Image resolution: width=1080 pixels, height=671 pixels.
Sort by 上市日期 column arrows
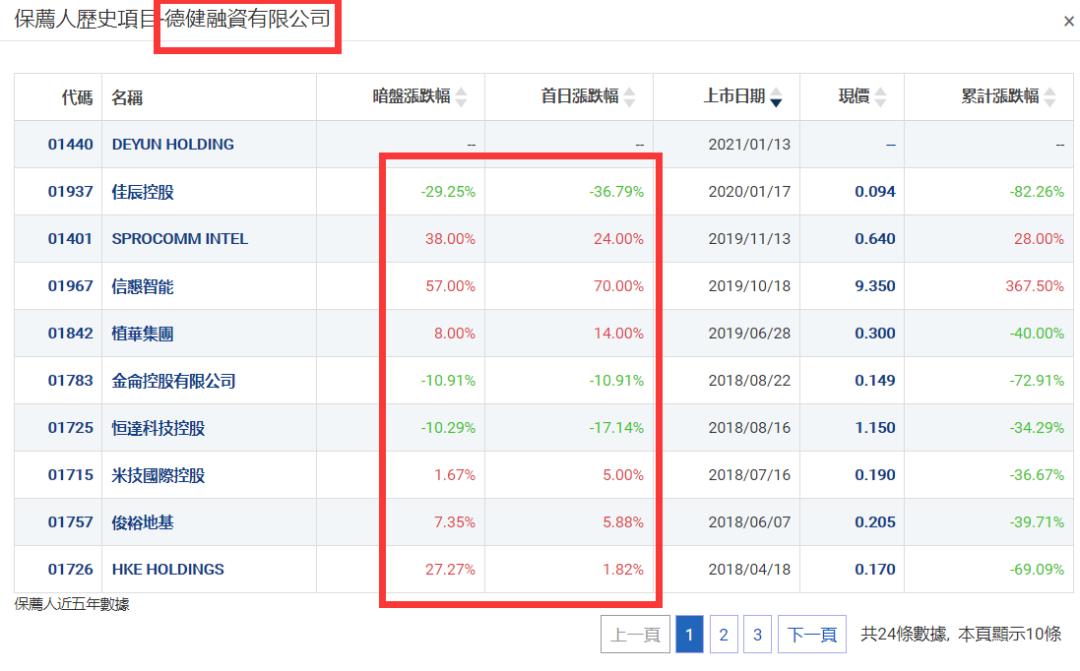click(776, 97)
